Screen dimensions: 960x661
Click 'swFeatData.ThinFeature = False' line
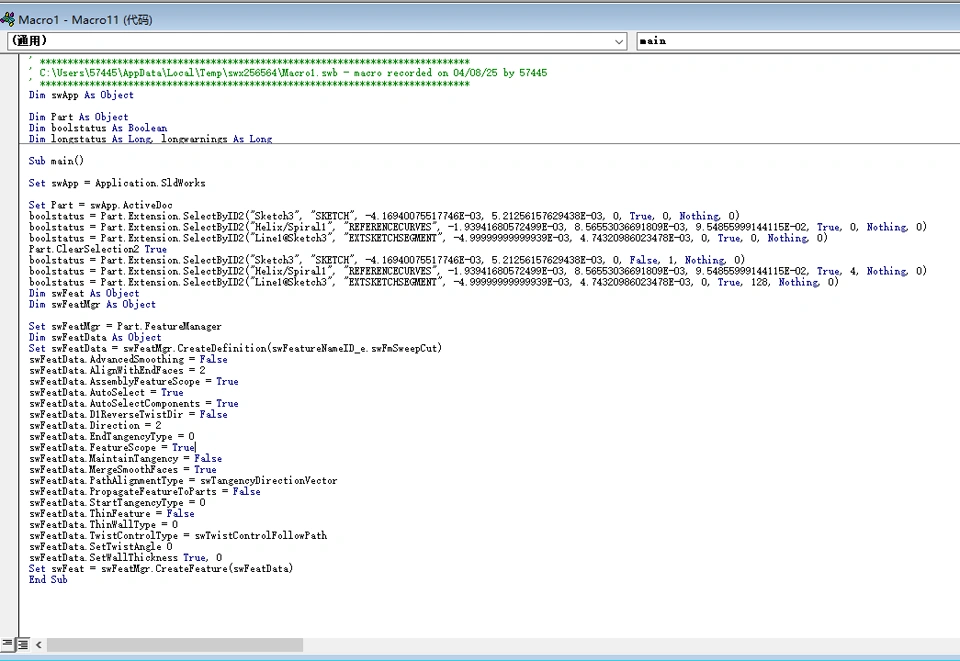[111, 513]
